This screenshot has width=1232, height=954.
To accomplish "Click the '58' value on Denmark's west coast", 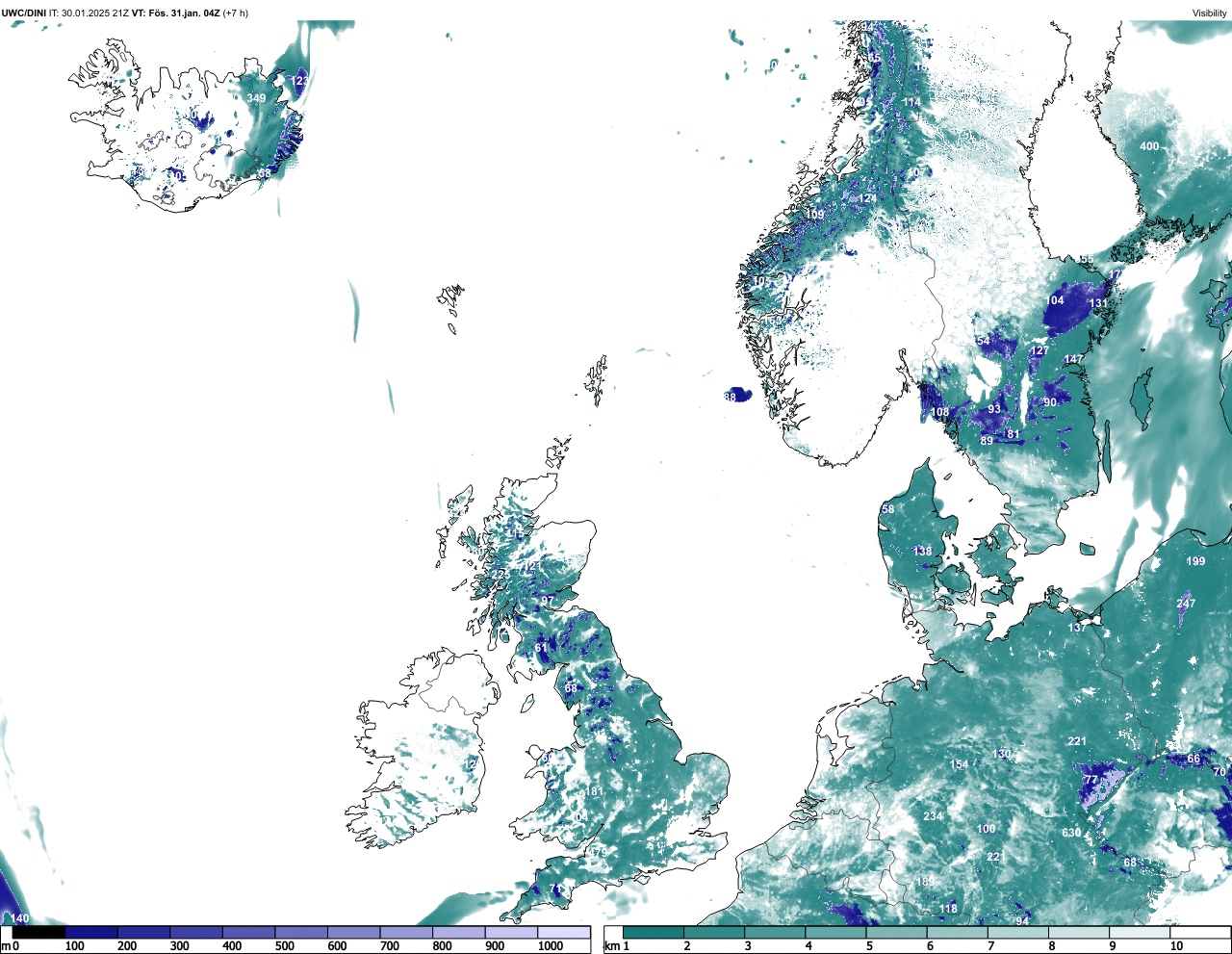I will coord(888,509).
